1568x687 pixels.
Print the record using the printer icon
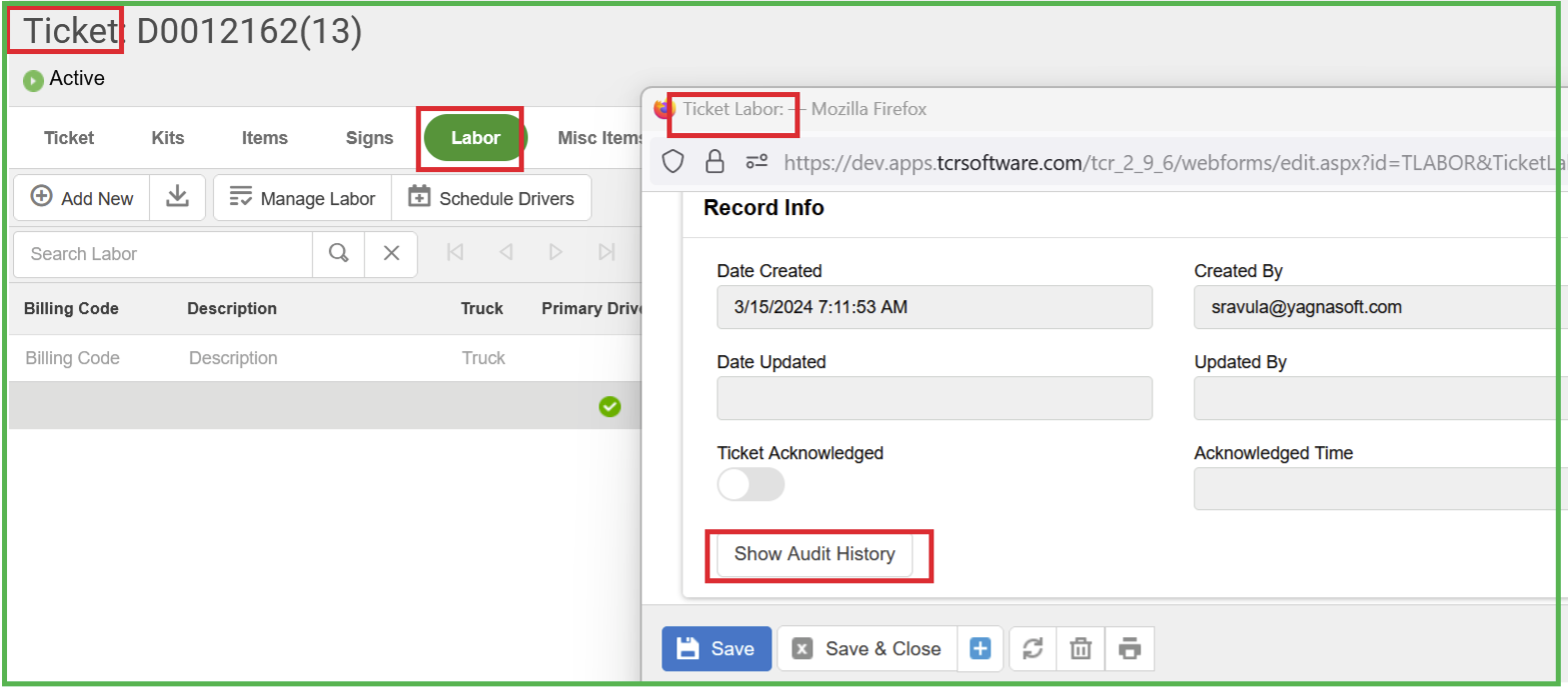click(x=1129, y=649)
